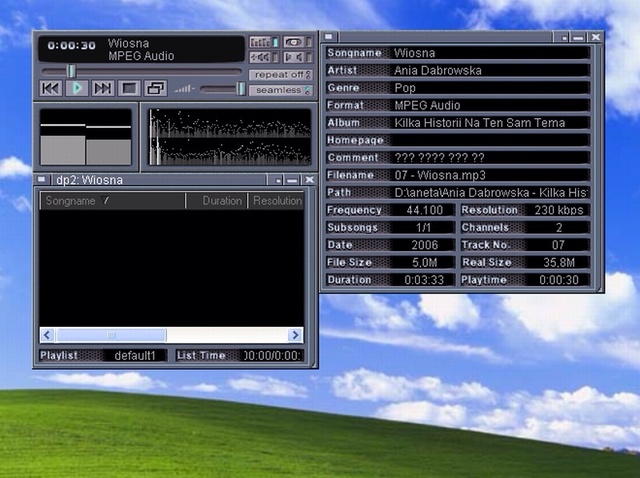Screen dimensions: 640x478
Task: Minimize the song info window
Action: click(x=578, y=38)
